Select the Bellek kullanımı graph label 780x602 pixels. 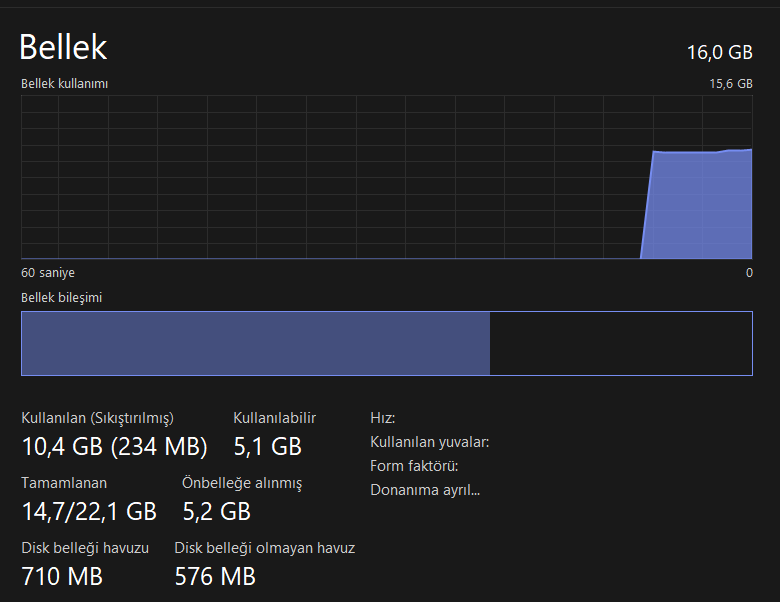point(64,84)
